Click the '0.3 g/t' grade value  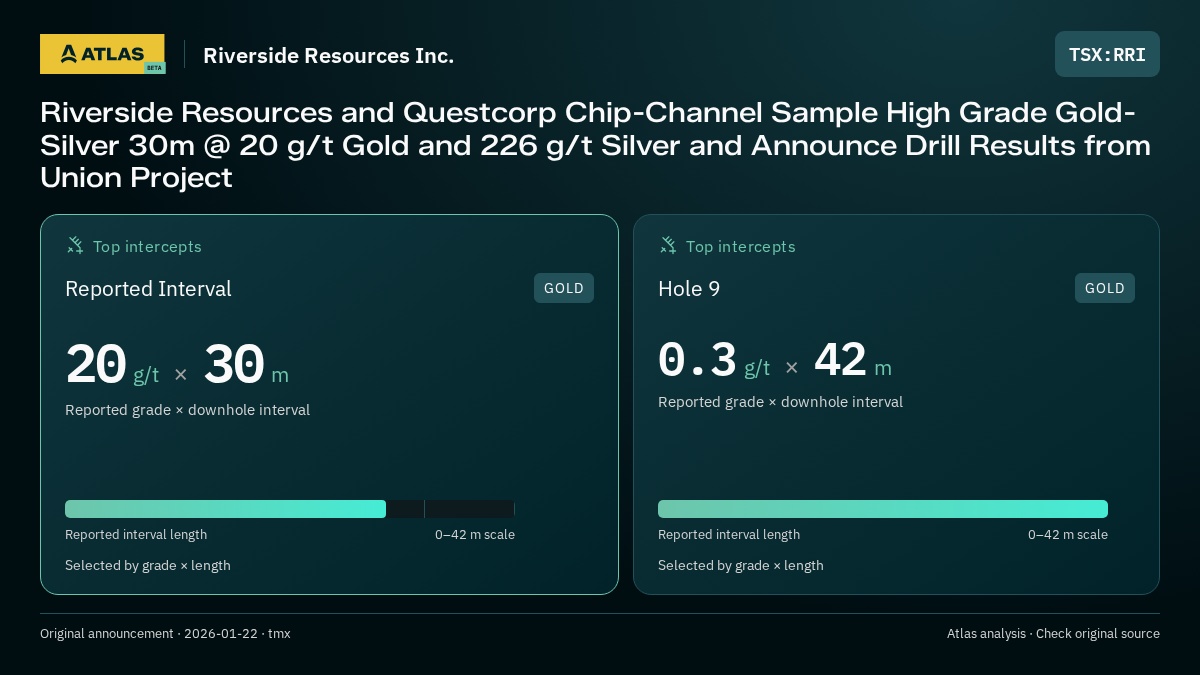714,360
